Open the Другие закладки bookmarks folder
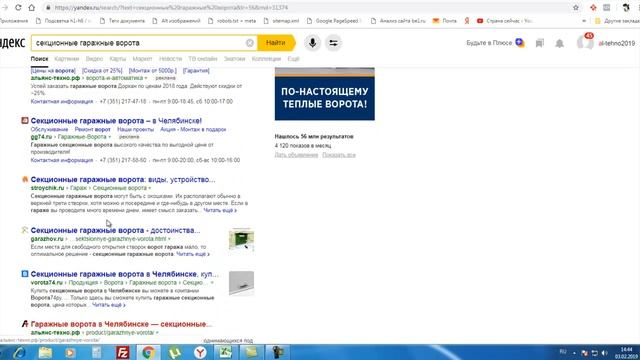 (617, 20)
